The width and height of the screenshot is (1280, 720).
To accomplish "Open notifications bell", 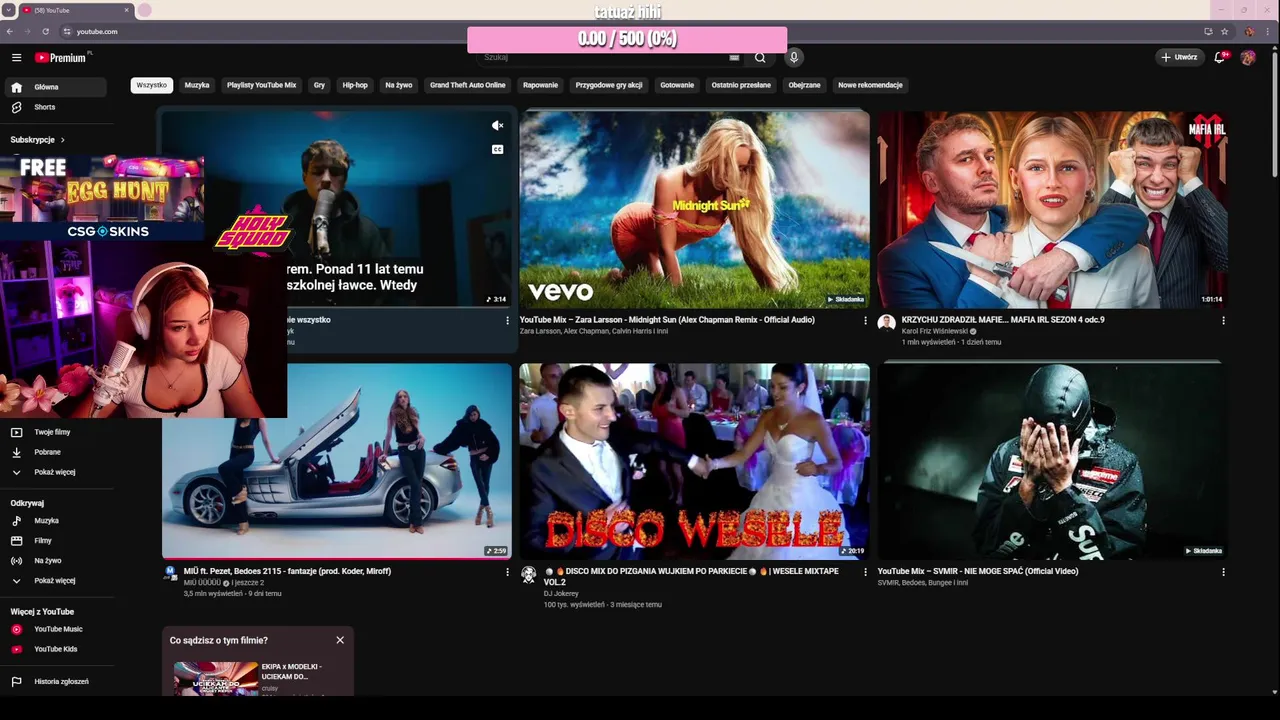I will (x=1219, y=58).
